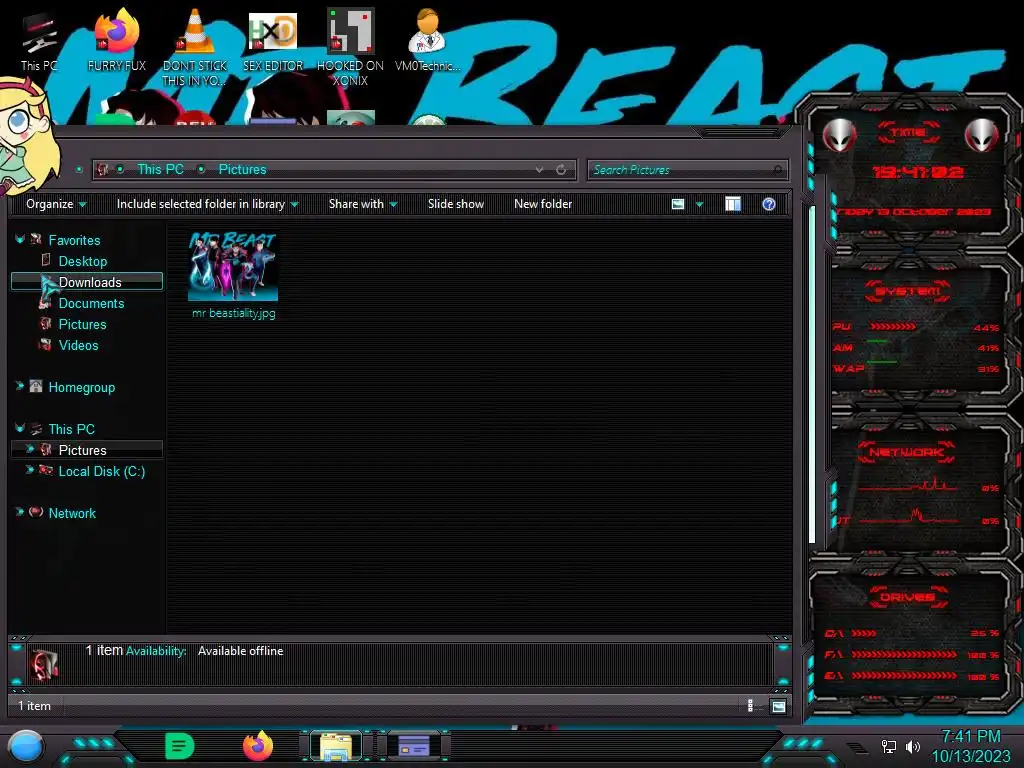Click the Search Pictures field
Viewport: 1024px width, 768px height.
(x=688, y=170)
